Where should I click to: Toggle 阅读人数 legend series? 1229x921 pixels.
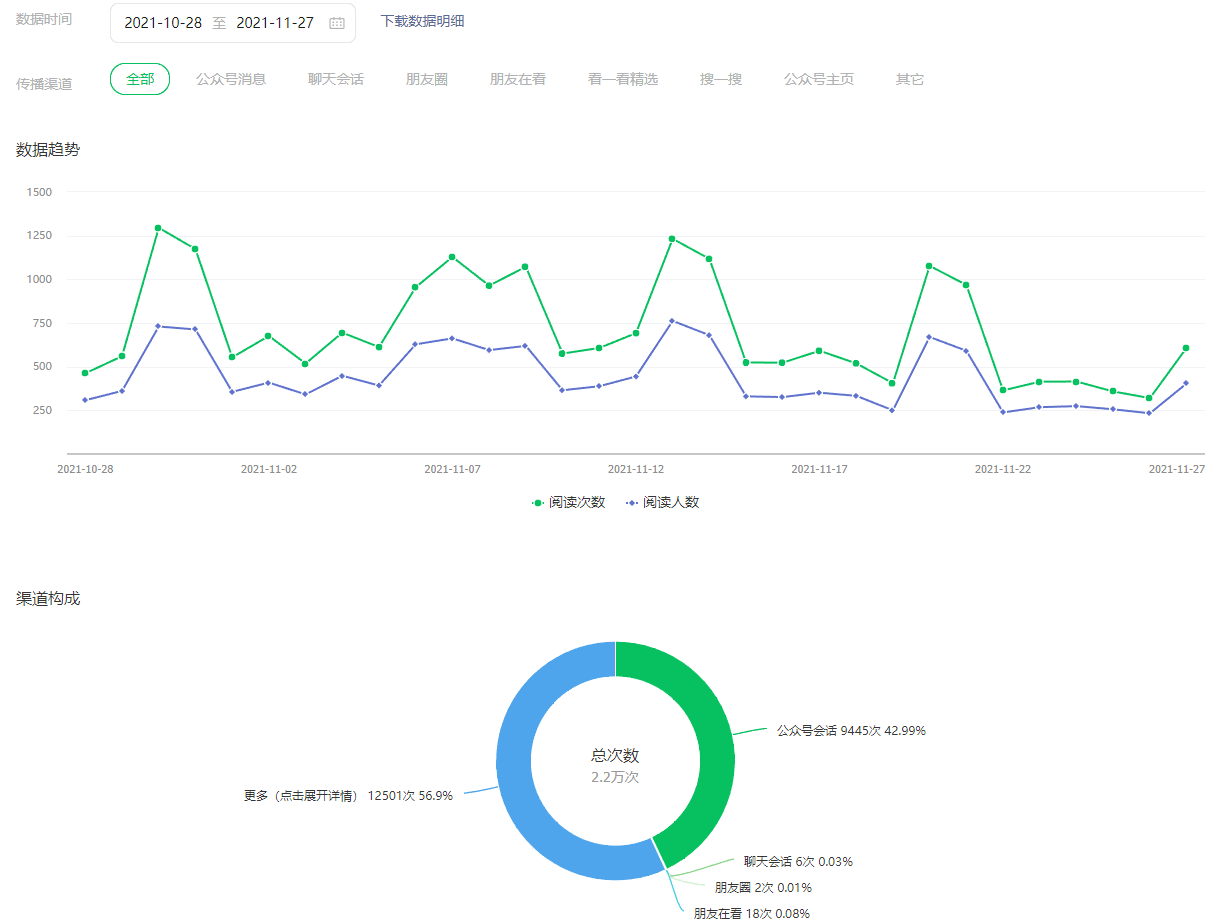click(x=662, y=503)
